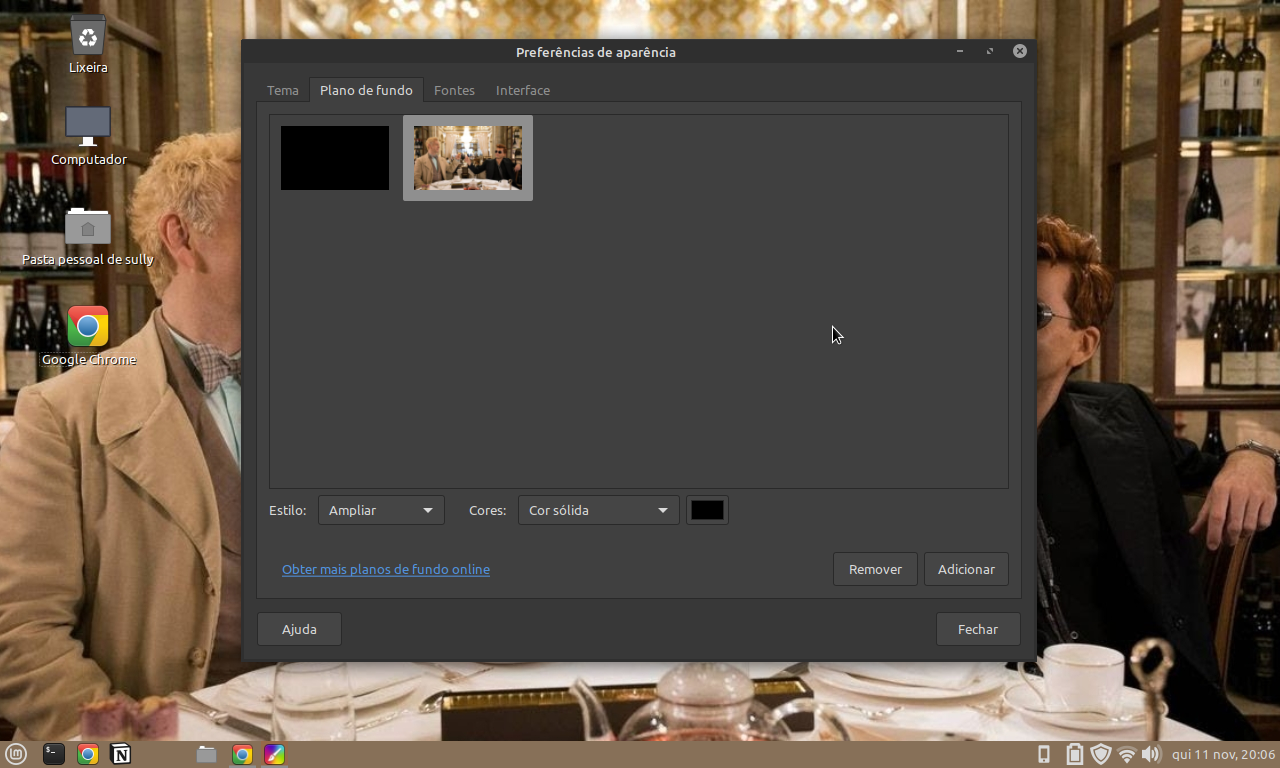This screenshot has height=768, width=1280.
Task: Click the Remover button
Action: 875,569
